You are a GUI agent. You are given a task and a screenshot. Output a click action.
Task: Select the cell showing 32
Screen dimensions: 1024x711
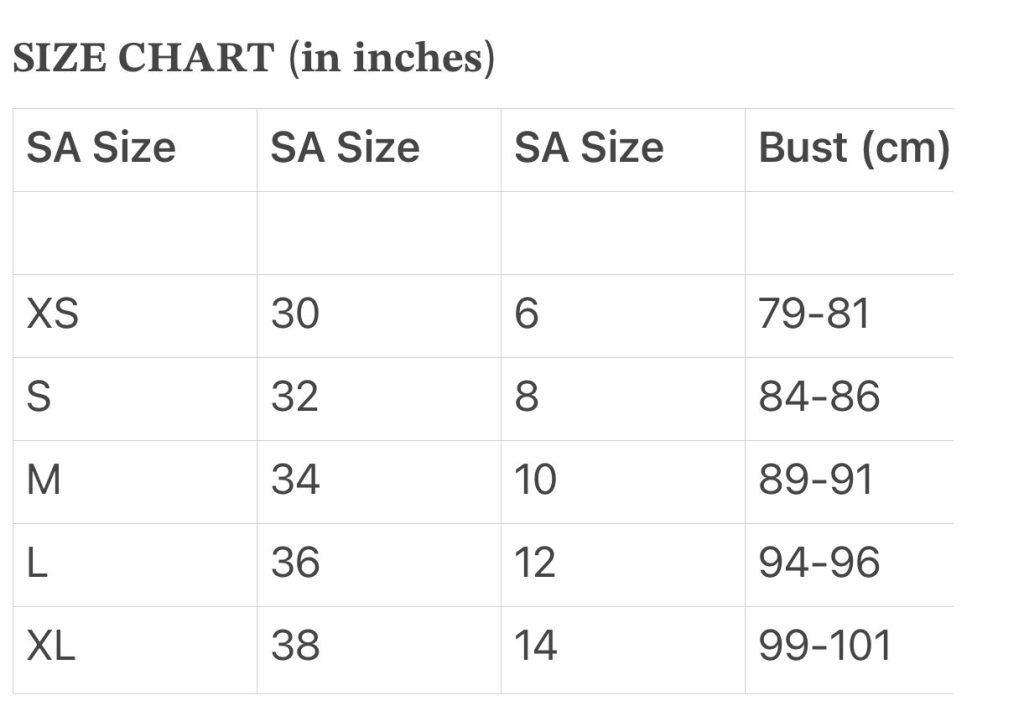pos(295,397)
